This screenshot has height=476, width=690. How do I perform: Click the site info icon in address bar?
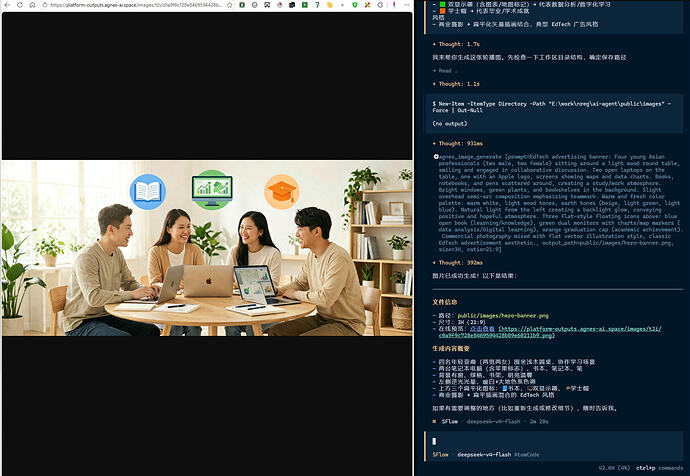coord(45,5)
